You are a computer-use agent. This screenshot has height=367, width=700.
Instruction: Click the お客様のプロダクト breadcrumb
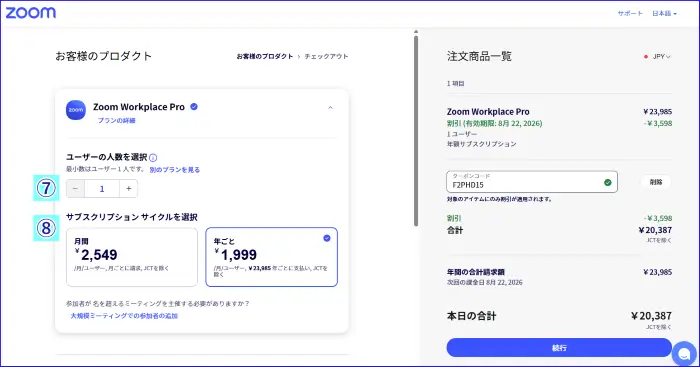click(265, 56)
